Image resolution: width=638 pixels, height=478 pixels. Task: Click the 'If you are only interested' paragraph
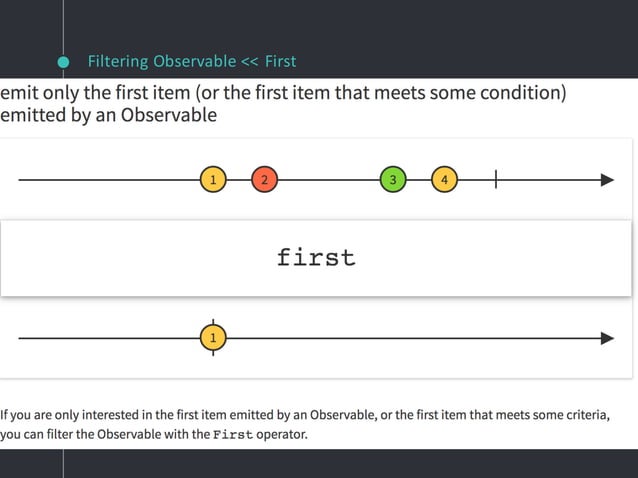coord(305,424)
